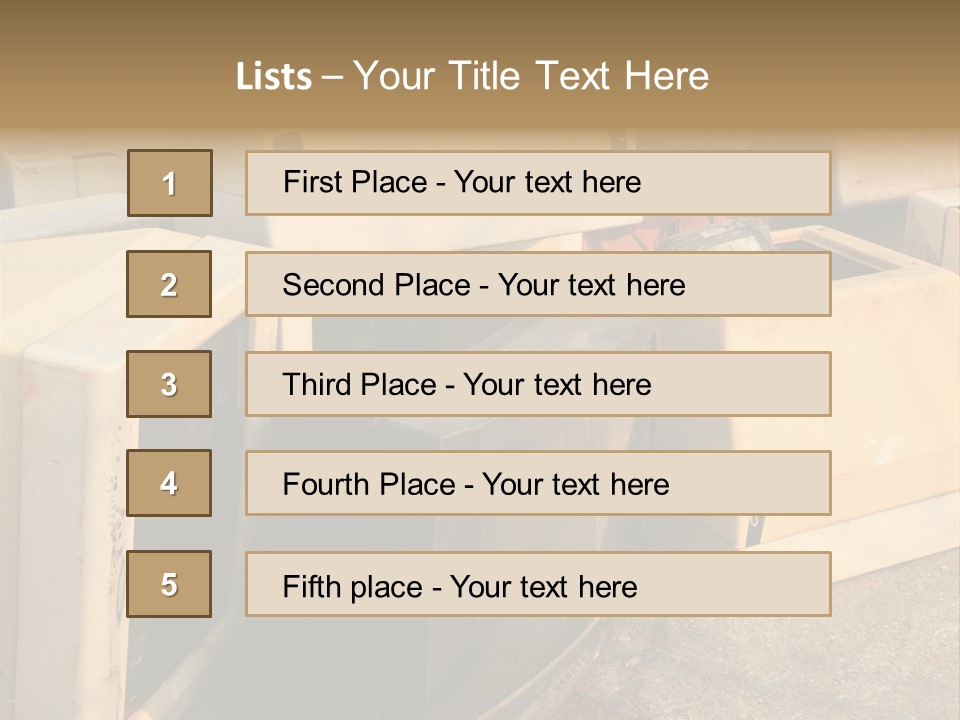Select the Fifth place text box
The image size is (960, 720).
coord(538,584)
